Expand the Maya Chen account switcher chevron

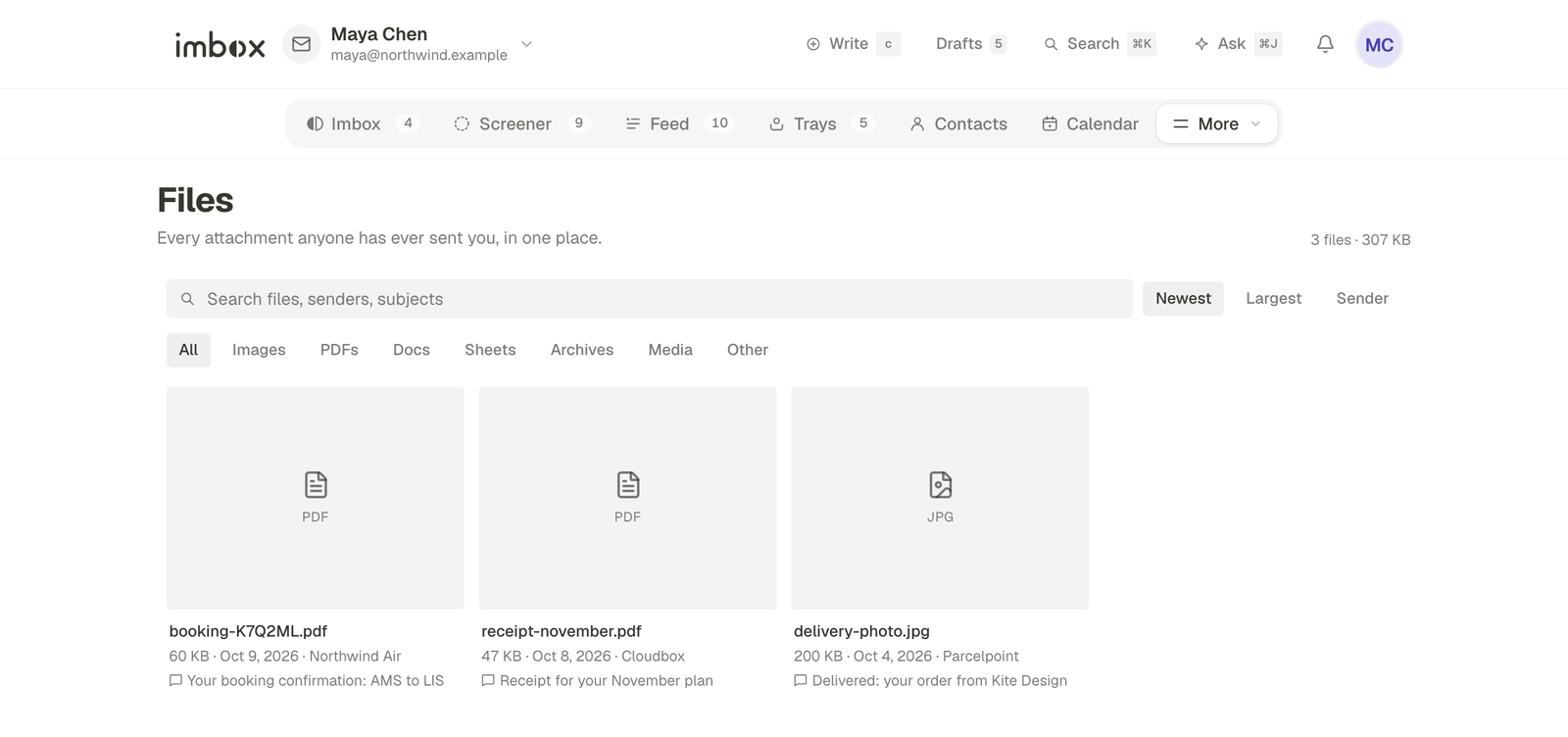tap(526, 44)
